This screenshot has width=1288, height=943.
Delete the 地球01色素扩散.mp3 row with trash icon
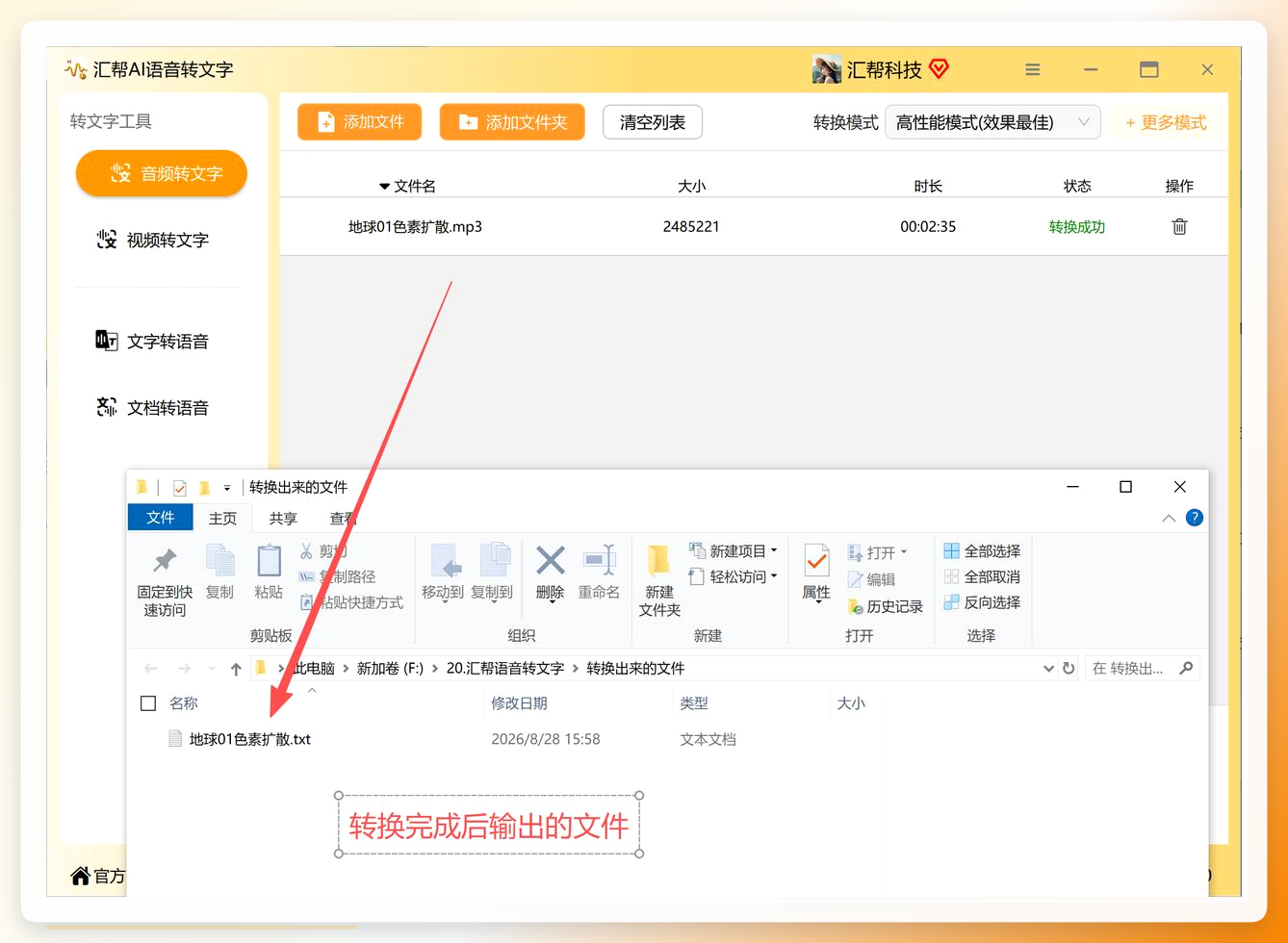(1179, 227)
